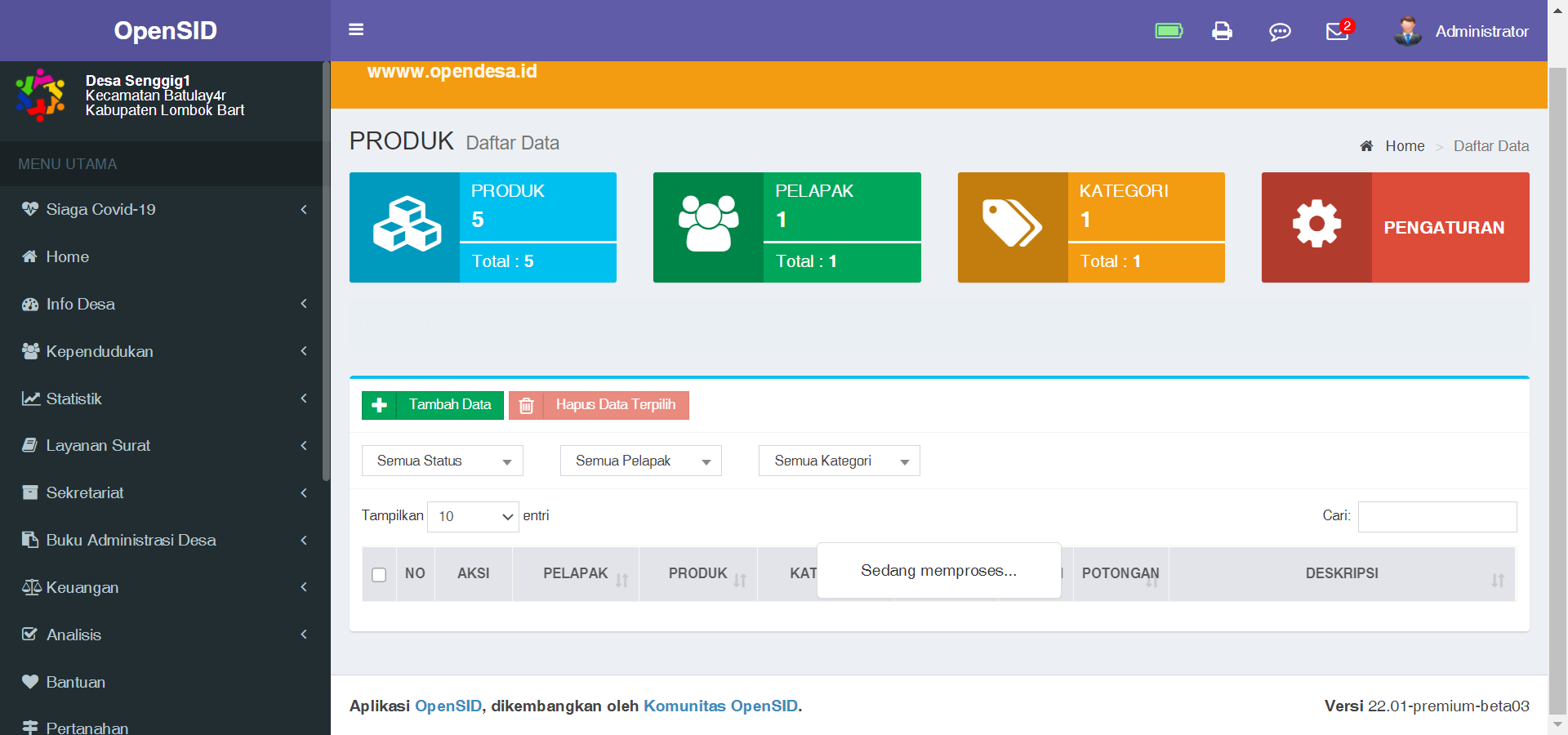This screenshot has width=1568, height=735.
Task: Sort table by the PRODUK column arrows
Action: [740, 580]
